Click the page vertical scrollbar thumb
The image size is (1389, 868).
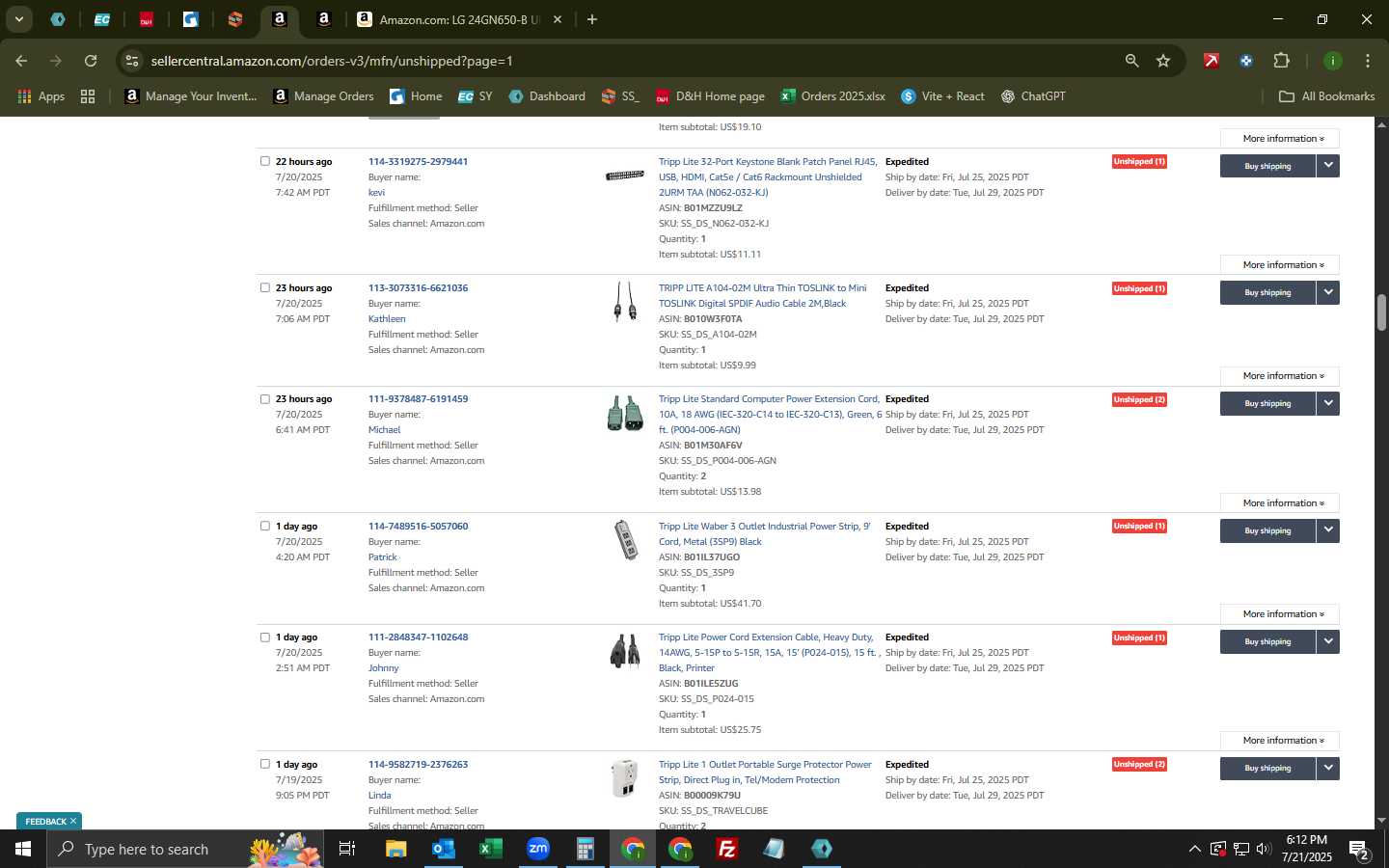point(1381,312)
